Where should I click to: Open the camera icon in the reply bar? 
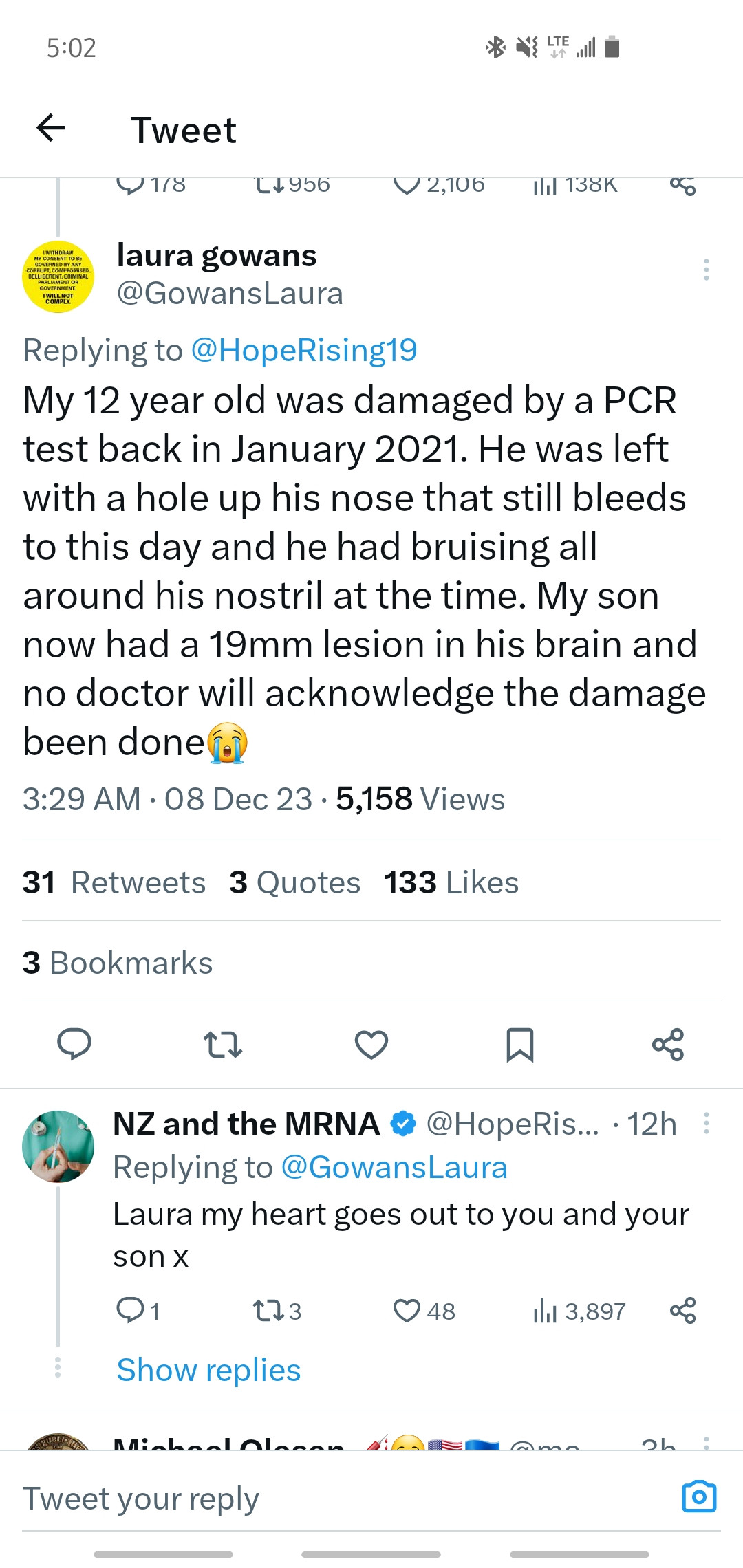(x=699, y=1496)
